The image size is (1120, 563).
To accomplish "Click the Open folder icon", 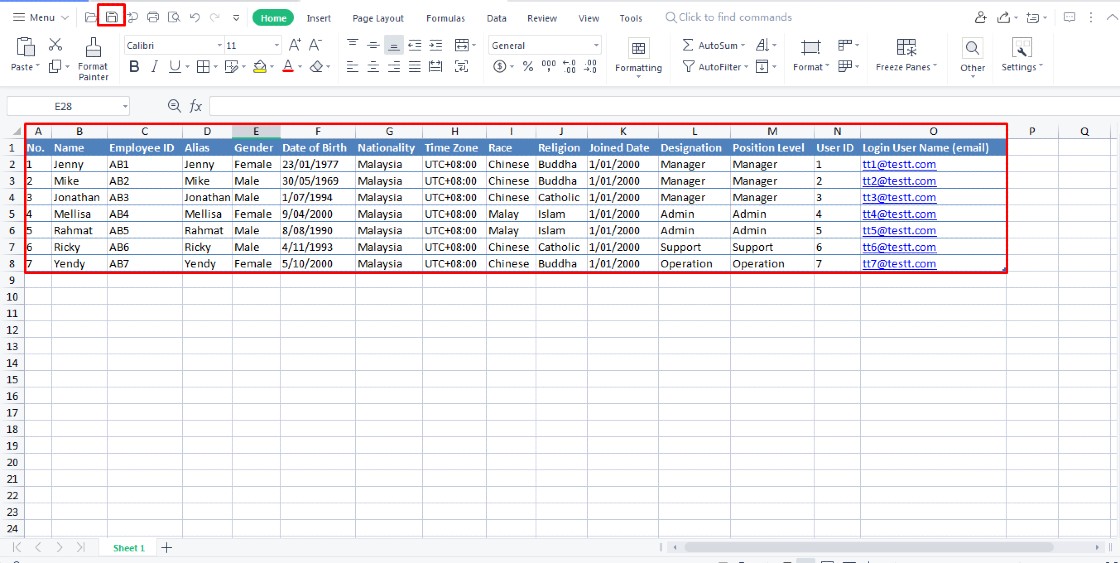I will 91,17.
